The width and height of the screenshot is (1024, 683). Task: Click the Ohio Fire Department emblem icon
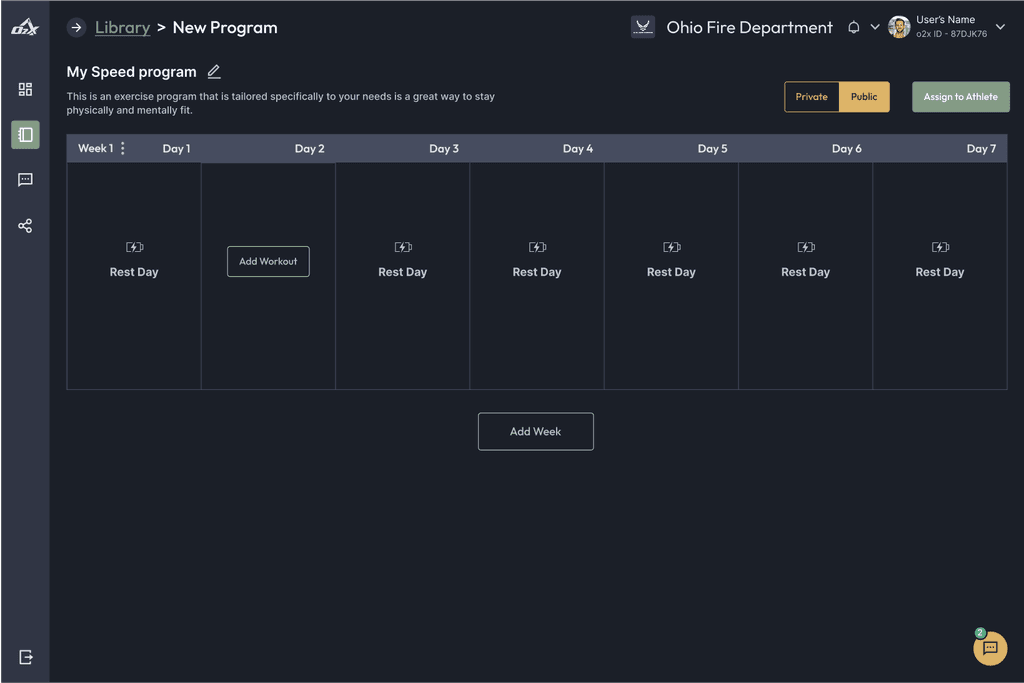[x=643, y=27]
